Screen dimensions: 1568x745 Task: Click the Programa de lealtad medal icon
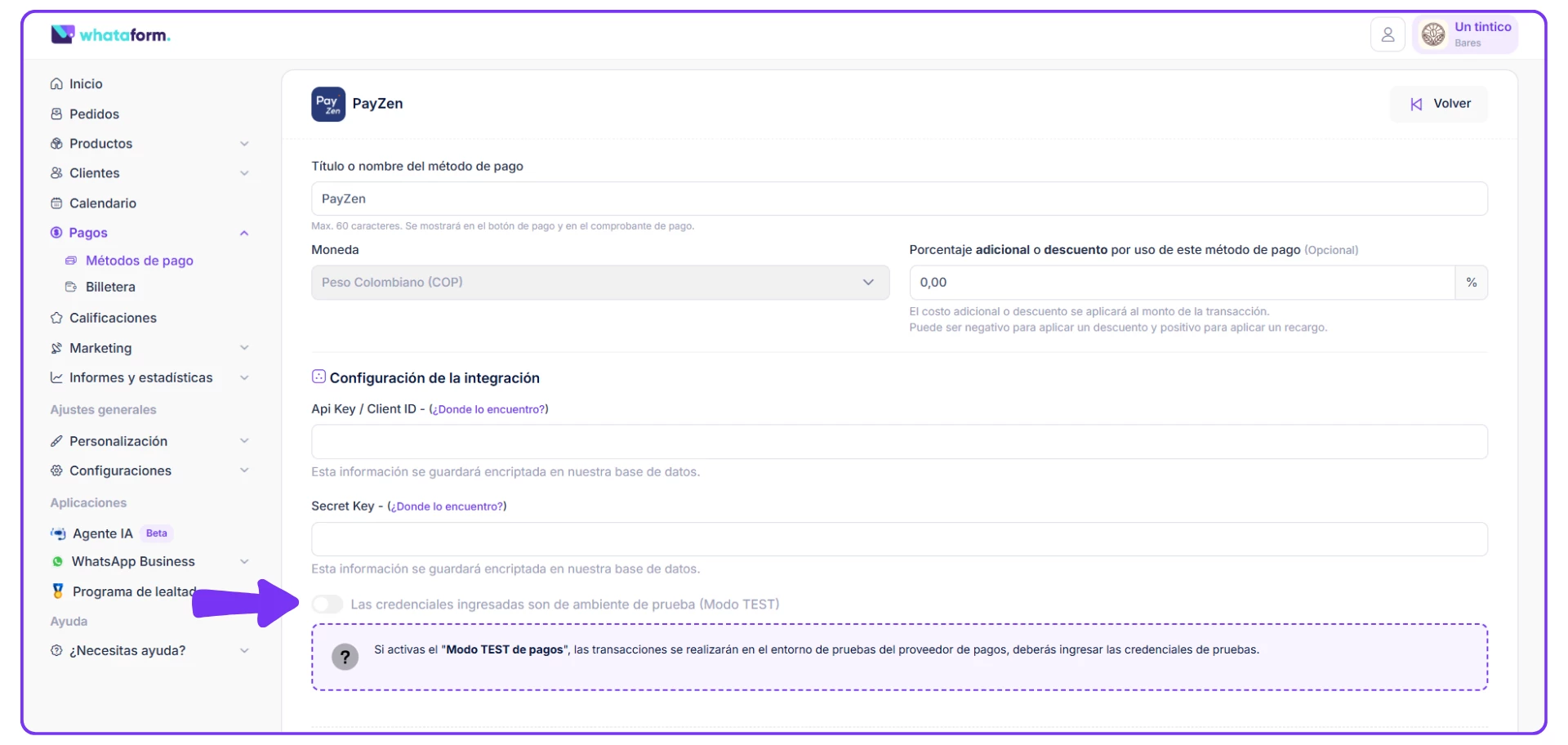(58, 591)
